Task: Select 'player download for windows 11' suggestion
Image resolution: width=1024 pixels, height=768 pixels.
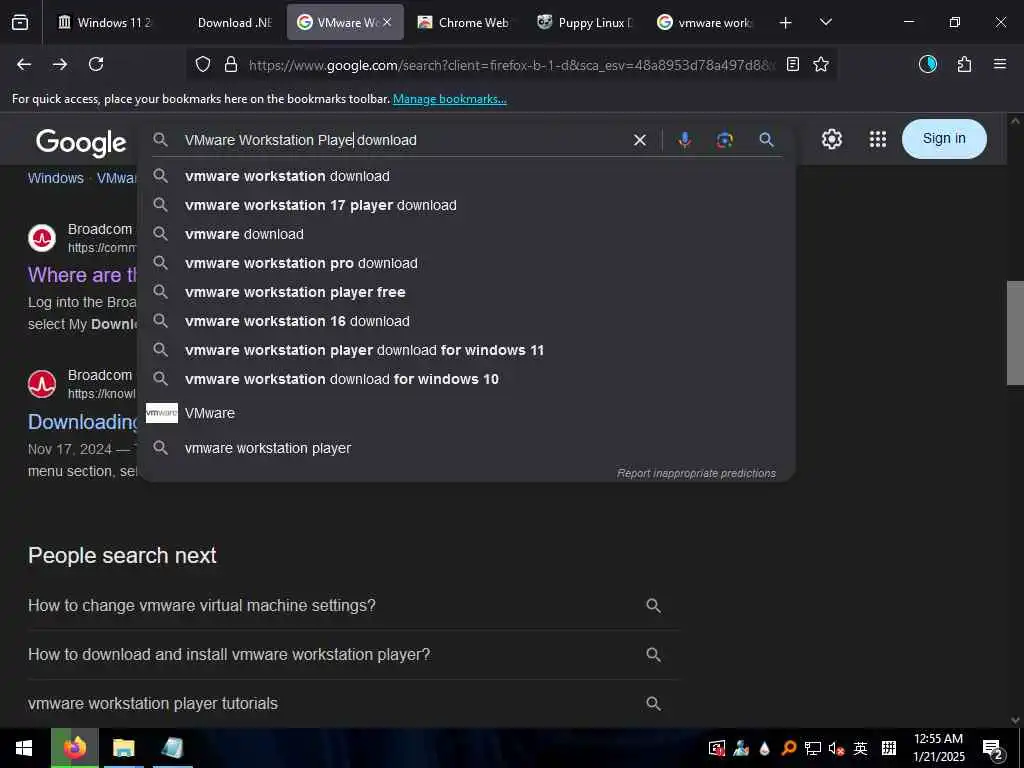Action: click(x=466, y=350)
